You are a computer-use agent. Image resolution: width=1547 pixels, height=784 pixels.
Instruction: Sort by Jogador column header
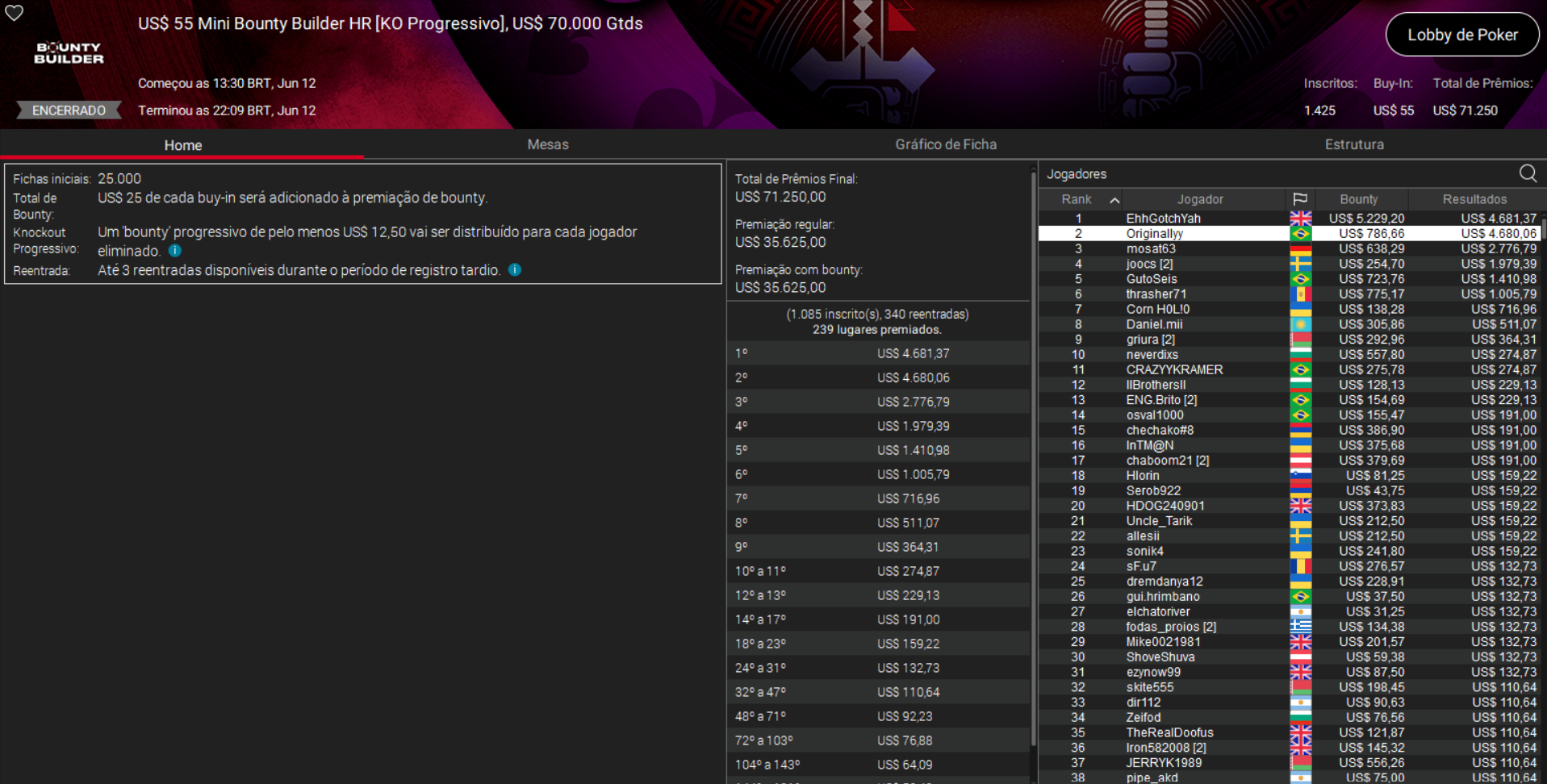[x=1200, y=199]
